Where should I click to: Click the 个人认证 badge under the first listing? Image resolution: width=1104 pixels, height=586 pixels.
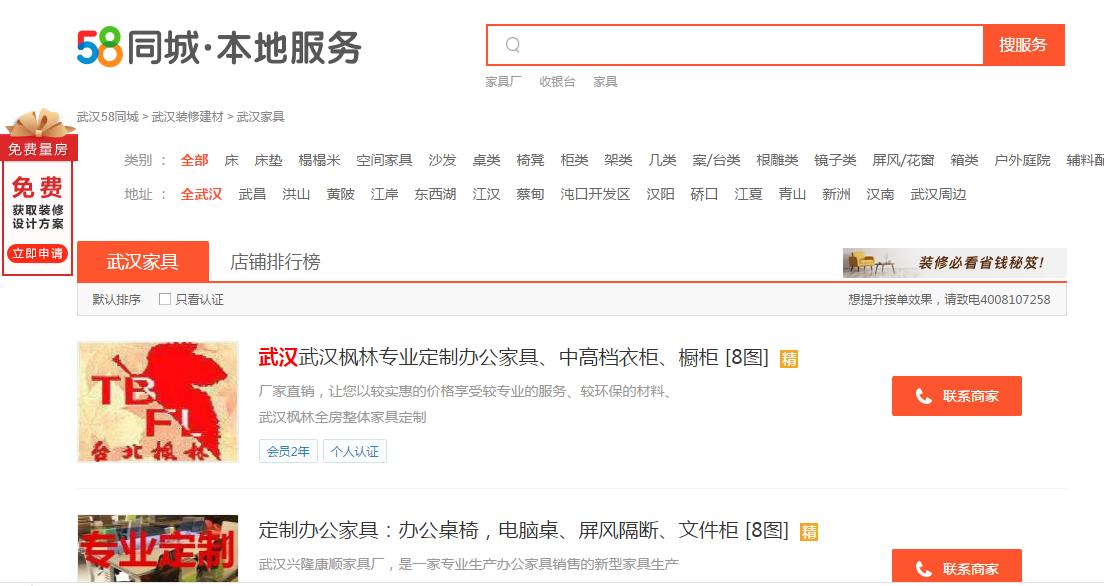point(355,452)
